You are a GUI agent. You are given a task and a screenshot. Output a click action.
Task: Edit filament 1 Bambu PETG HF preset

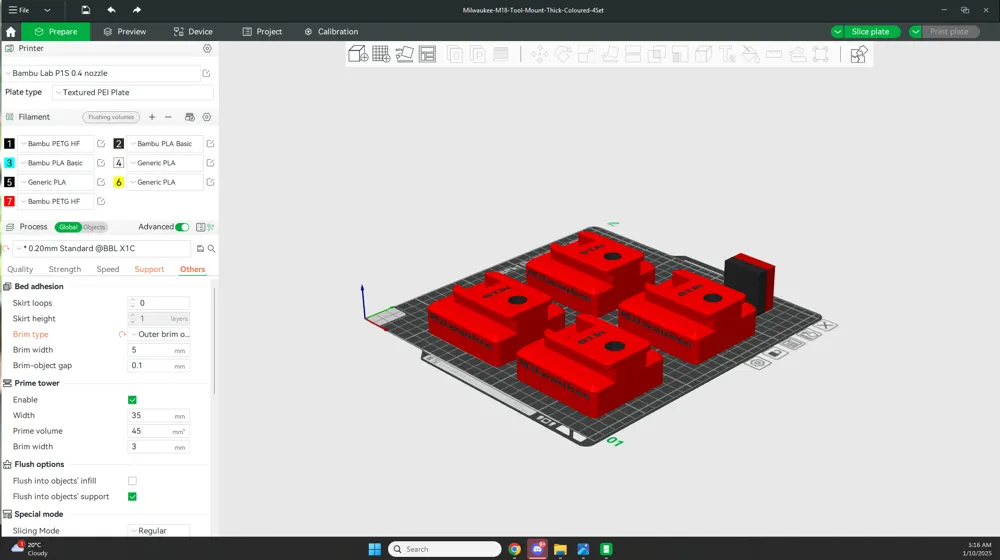tap(101, 144)
